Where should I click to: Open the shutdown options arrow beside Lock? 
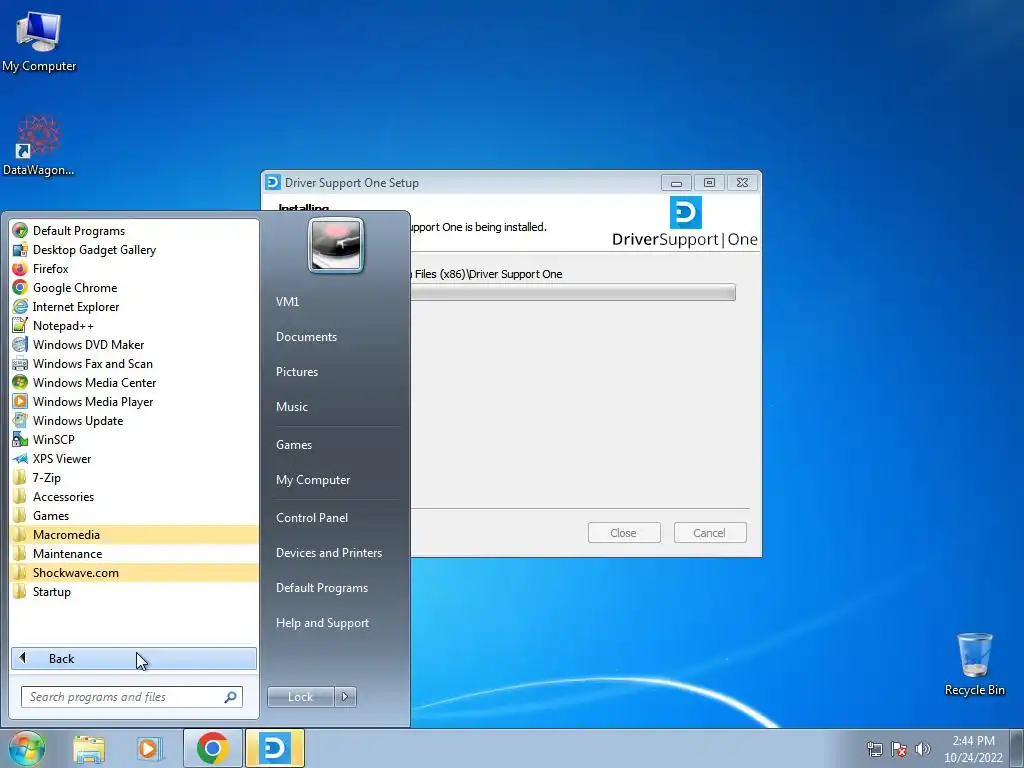pos(345,697)
